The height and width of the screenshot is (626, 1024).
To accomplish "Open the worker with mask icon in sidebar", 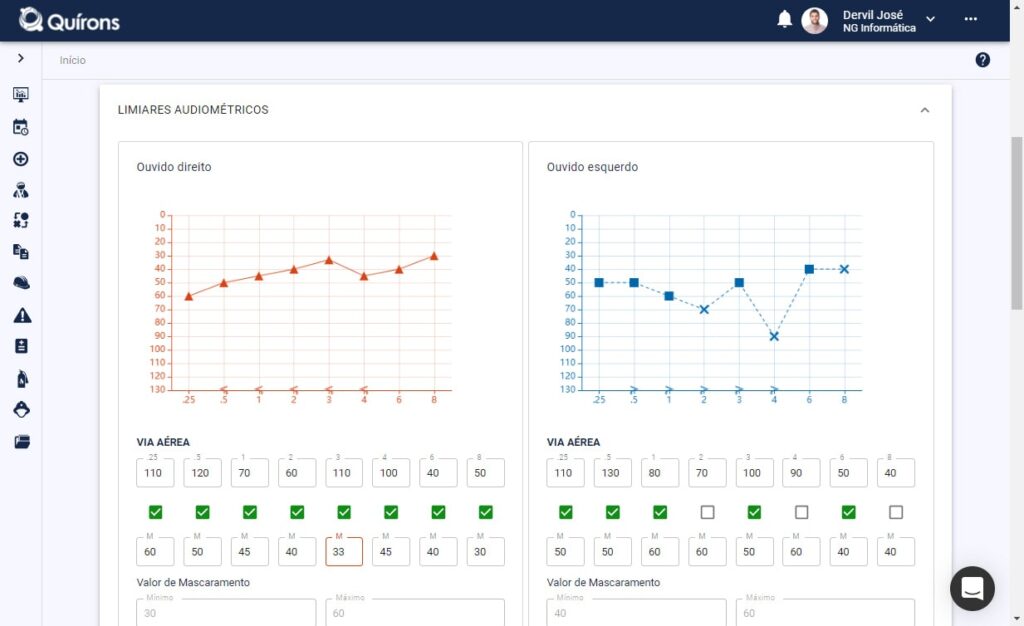I will (x=22, y=409).
